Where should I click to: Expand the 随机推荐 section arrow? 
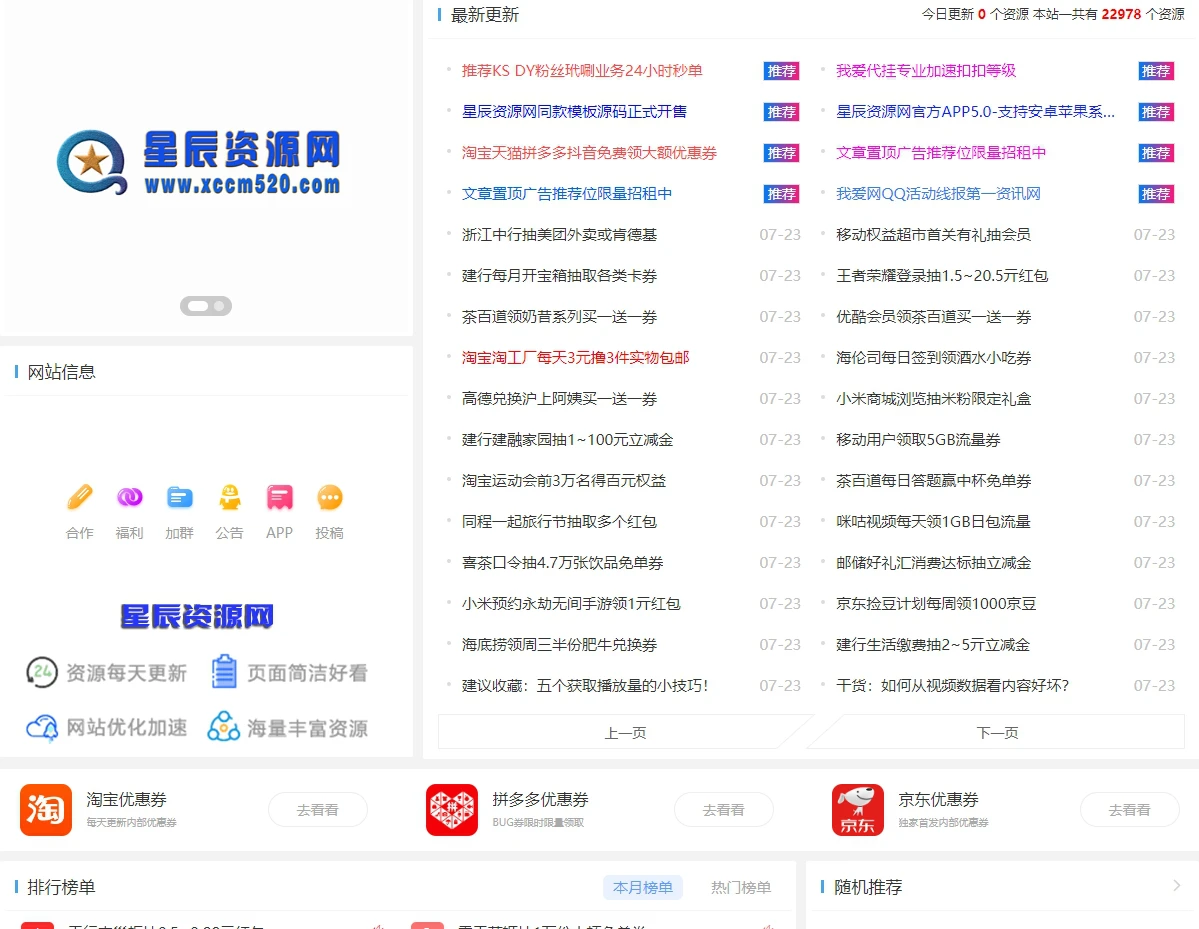1179,884
